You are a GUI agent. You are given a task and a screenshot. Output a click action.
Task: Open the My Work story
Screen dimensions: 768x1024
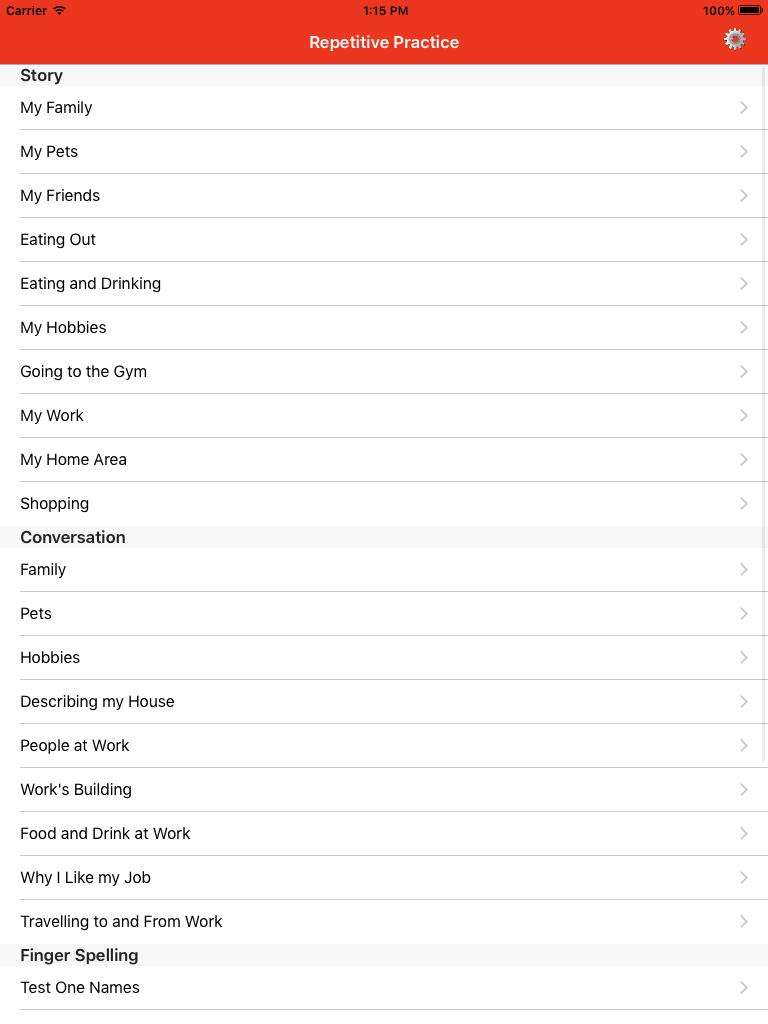[384, 415]
